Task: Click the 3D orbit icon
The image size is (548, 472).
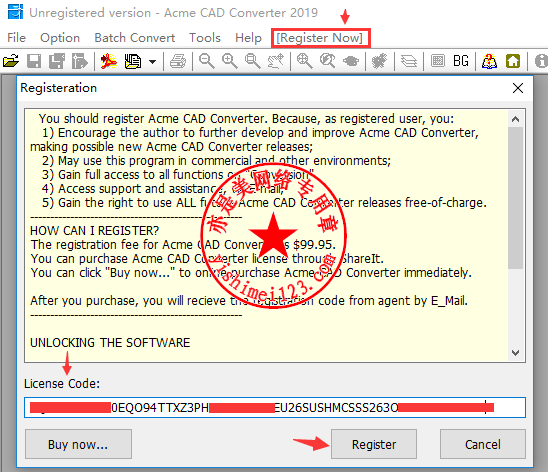Action: point(351,61)
